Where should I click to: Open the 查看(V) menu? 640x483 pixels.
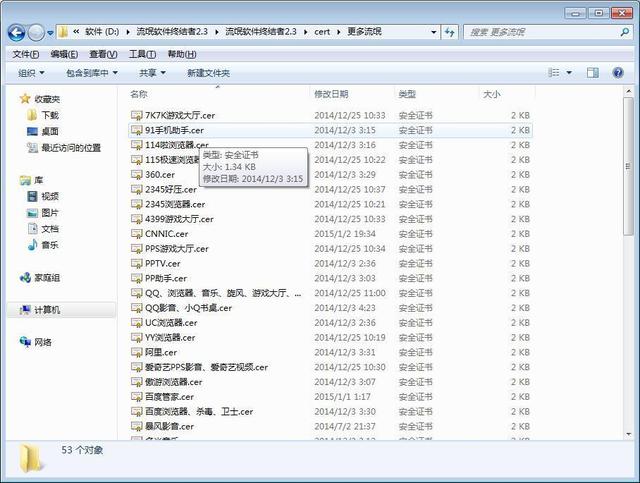103,54
